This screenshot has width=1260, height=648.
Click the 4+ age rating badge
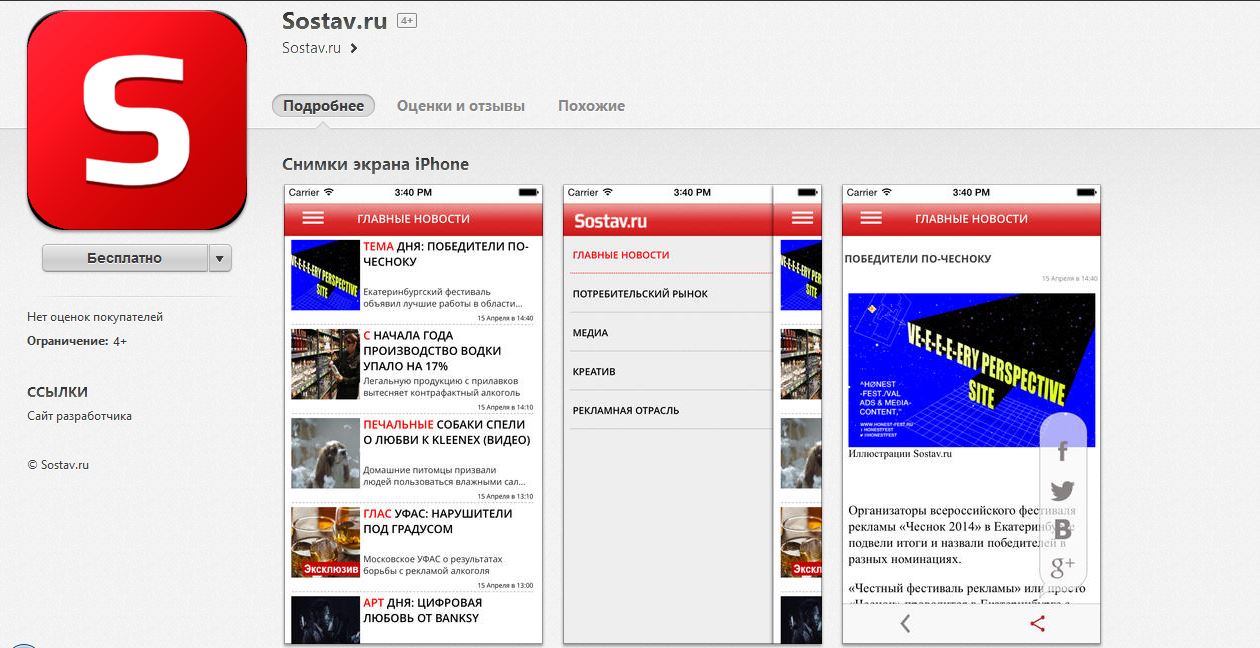(406, 20)
